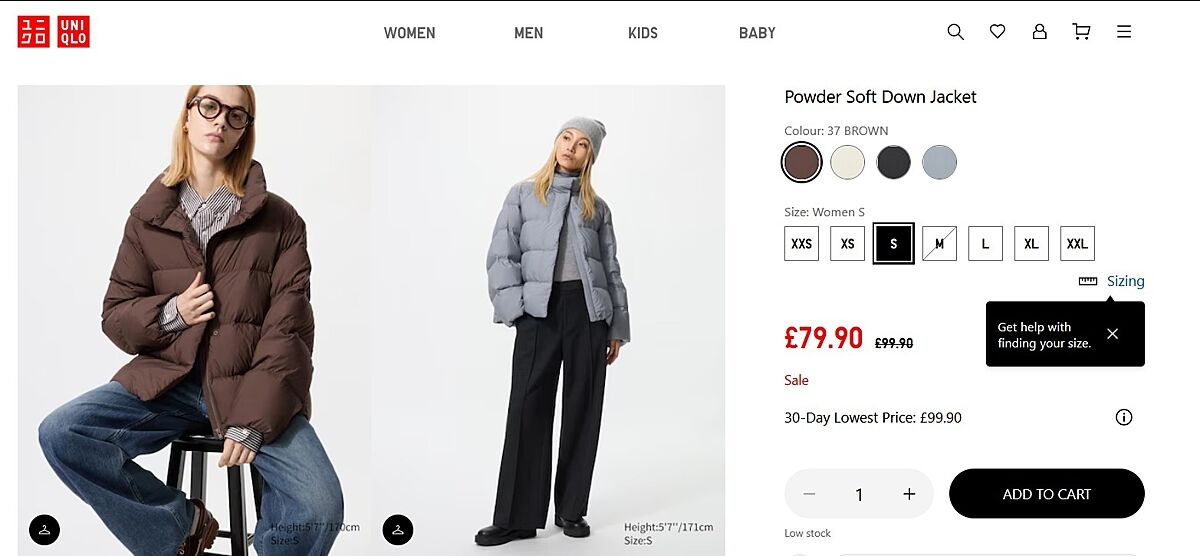Open the search icon
Image resolution: width=1200 pixels, height=556 pixels.
(x=955, y=32)
